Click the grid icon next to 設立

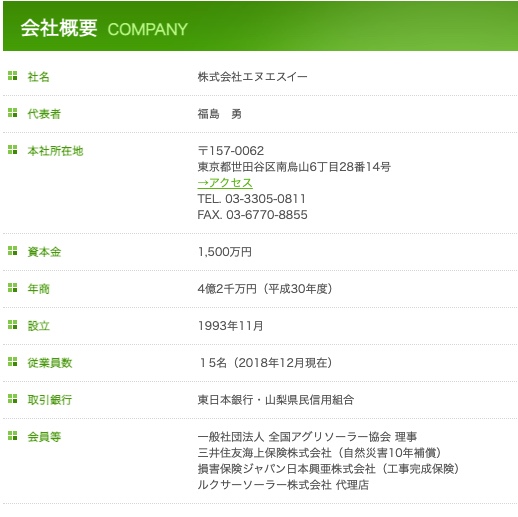click(13, 325)
